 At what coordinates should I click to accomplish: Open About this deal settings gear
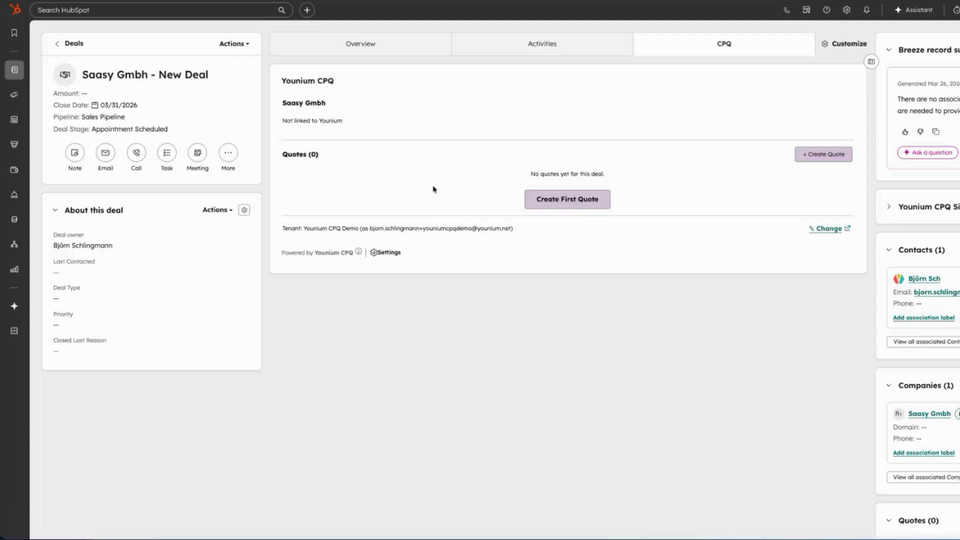244,210
